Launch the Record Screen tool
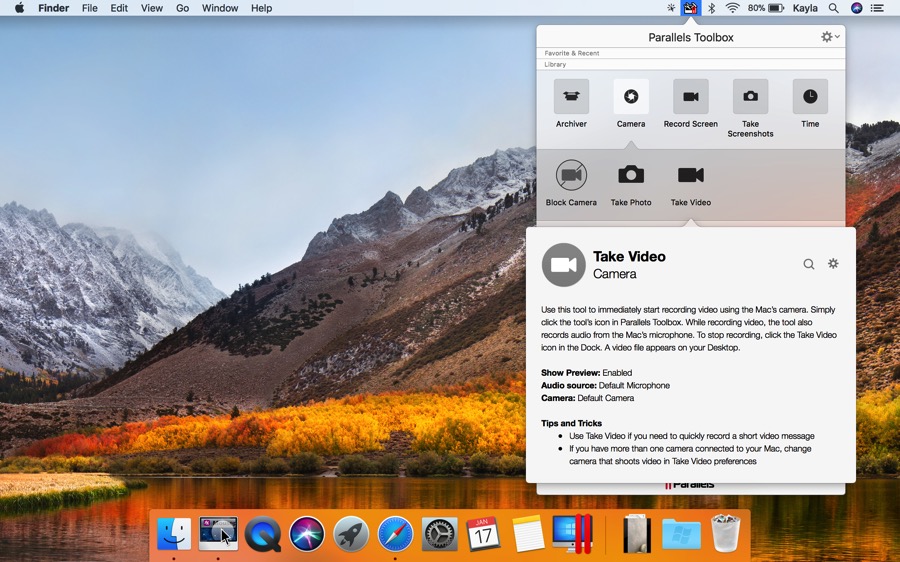This screenshot has width=900, height=562. click(x=690, y=97)
